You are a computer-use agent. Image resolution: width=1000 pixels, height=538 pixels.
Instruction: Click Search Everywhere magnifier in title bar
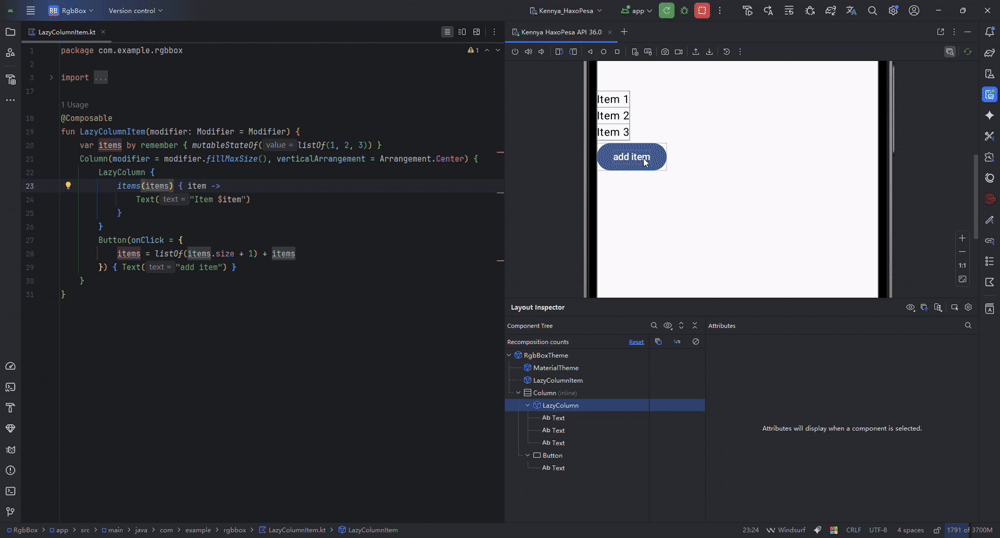[x=872, y=11]
